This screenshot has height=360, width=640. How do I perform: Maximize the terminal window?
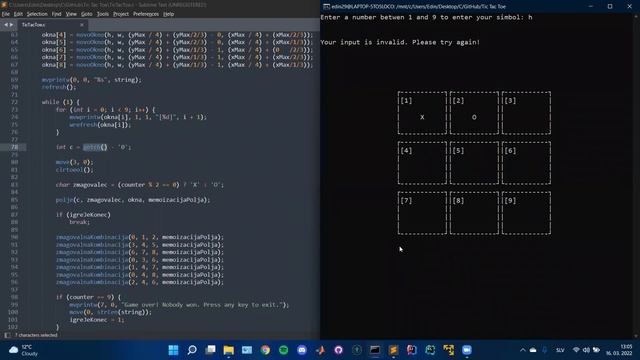pos(610,7)
